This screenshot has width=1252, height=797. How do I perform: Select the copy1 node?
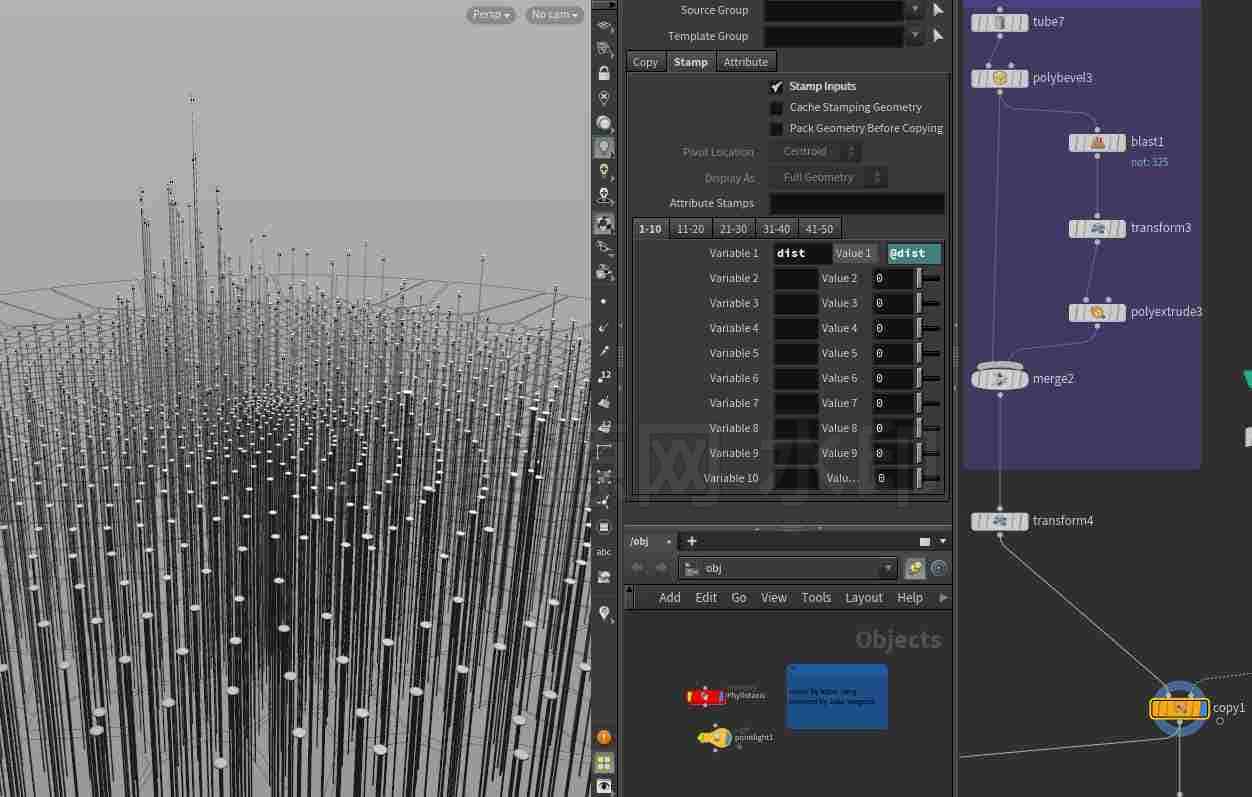(1180, 708)
